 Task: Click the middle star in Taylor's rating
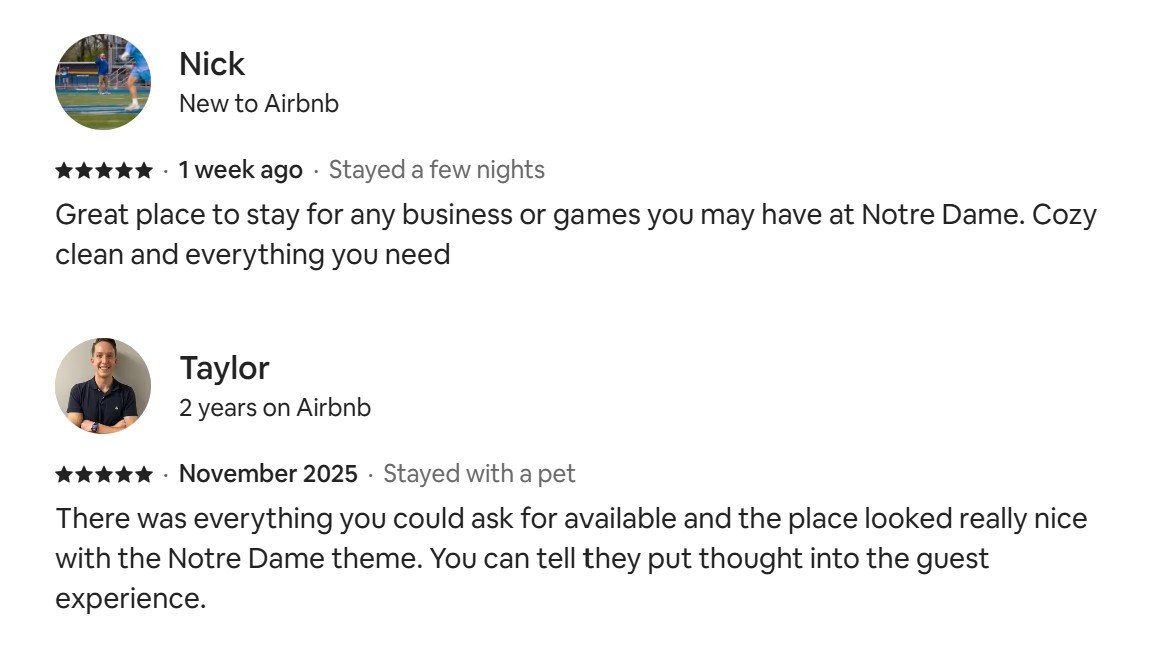point(104,475)
